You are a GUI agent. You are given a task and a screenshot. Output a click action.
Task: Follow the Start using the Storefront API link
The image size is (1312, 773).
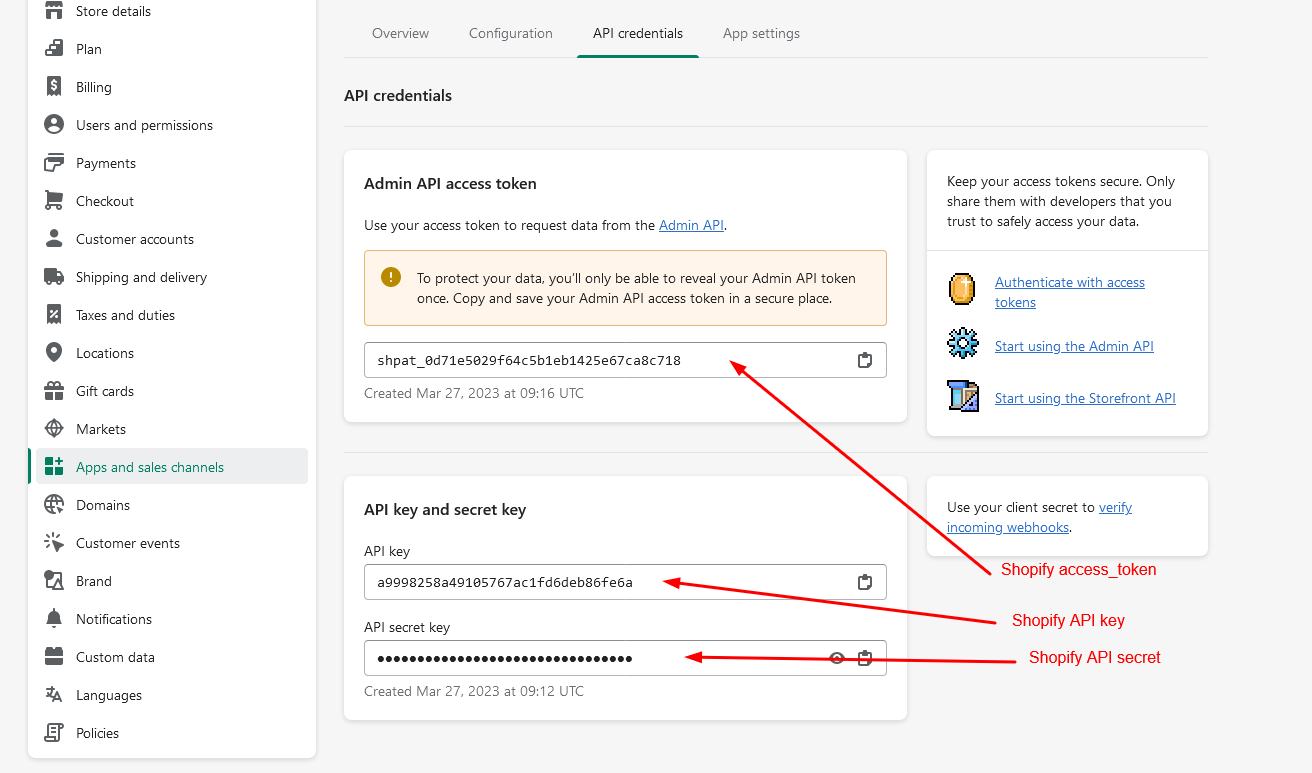1084,398
